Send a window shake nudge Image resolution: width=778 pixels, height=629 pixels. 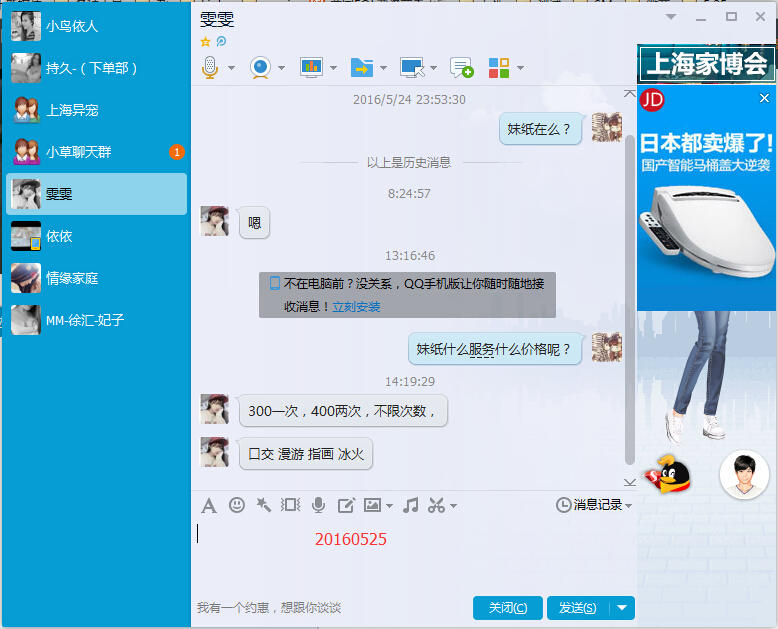pos(291,505)
